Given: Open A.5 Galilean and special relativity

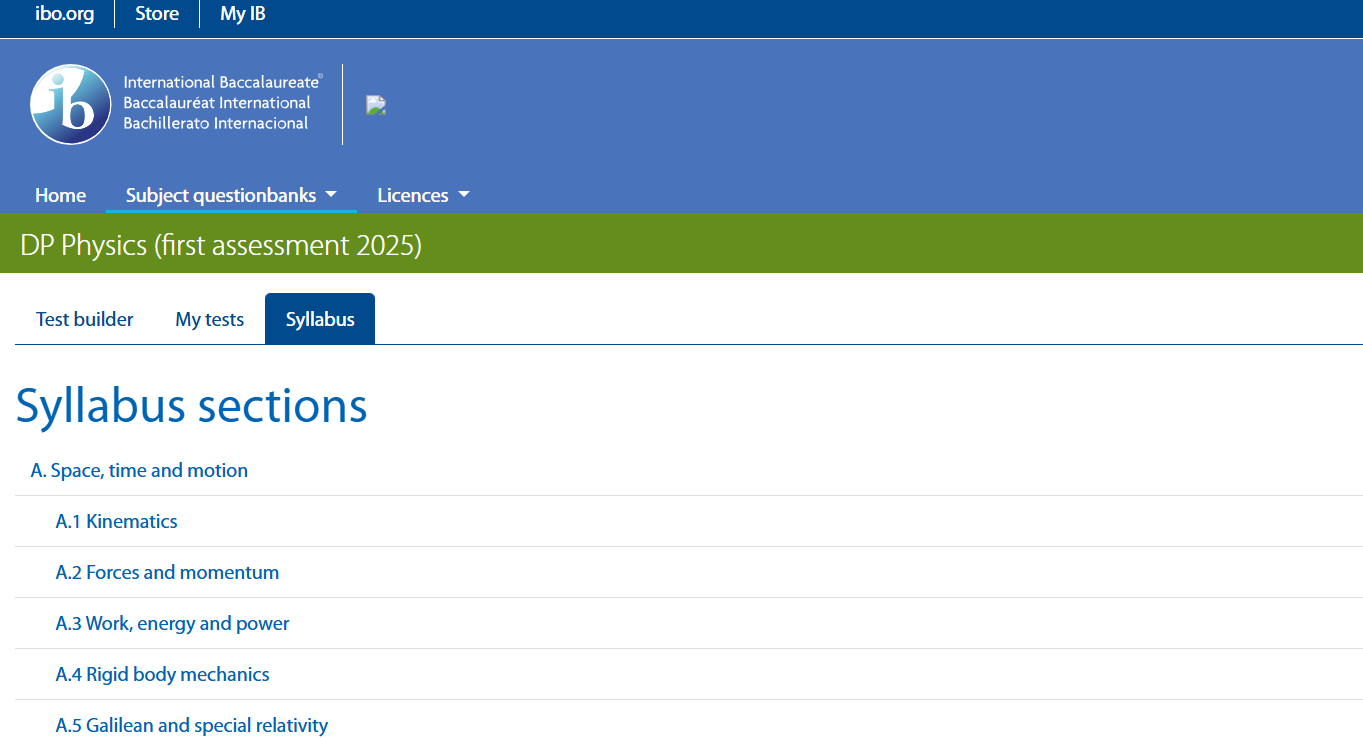Looking at the screenshot, I should [x=192, y=725].
